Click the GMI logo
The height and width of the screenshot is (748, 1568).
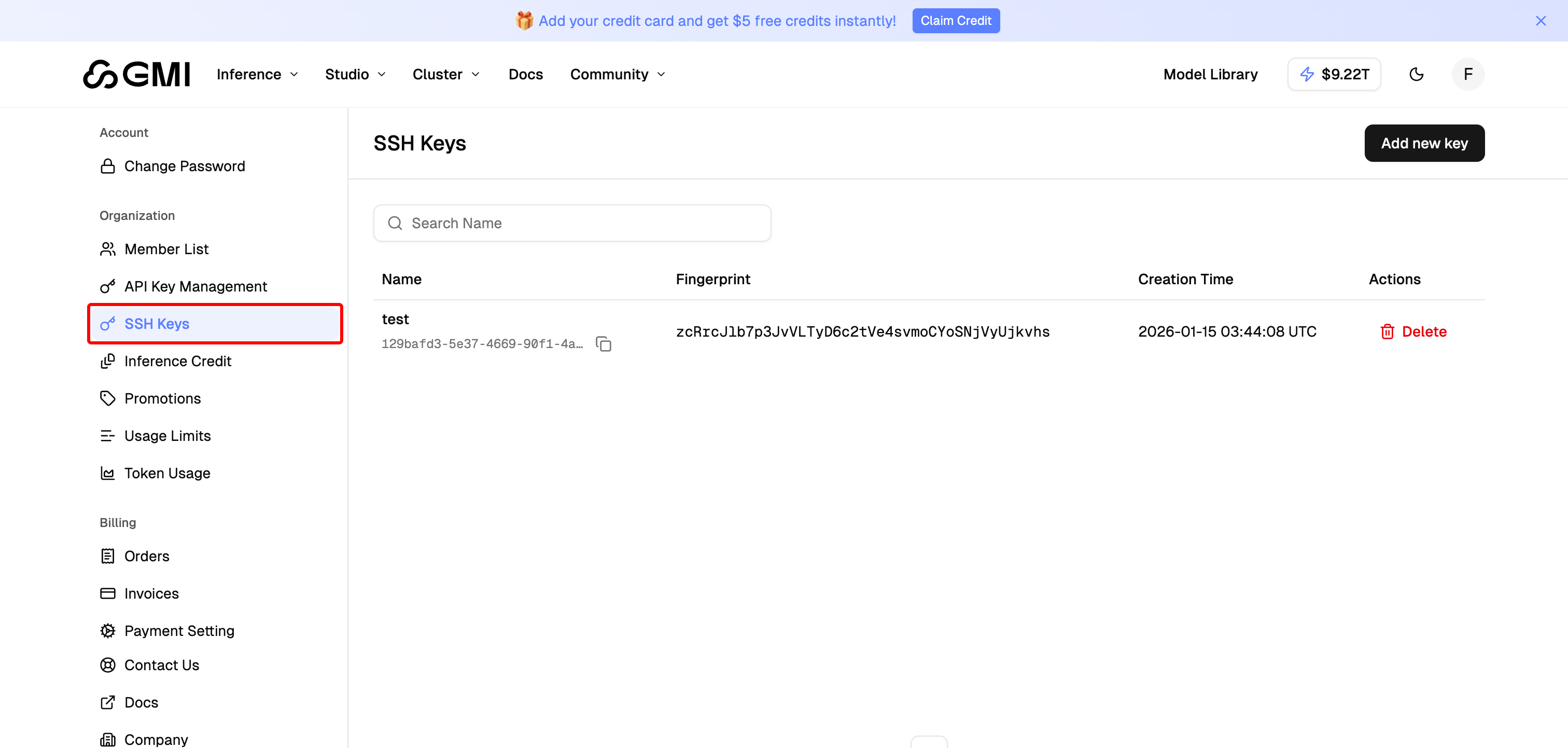(136, 74)
